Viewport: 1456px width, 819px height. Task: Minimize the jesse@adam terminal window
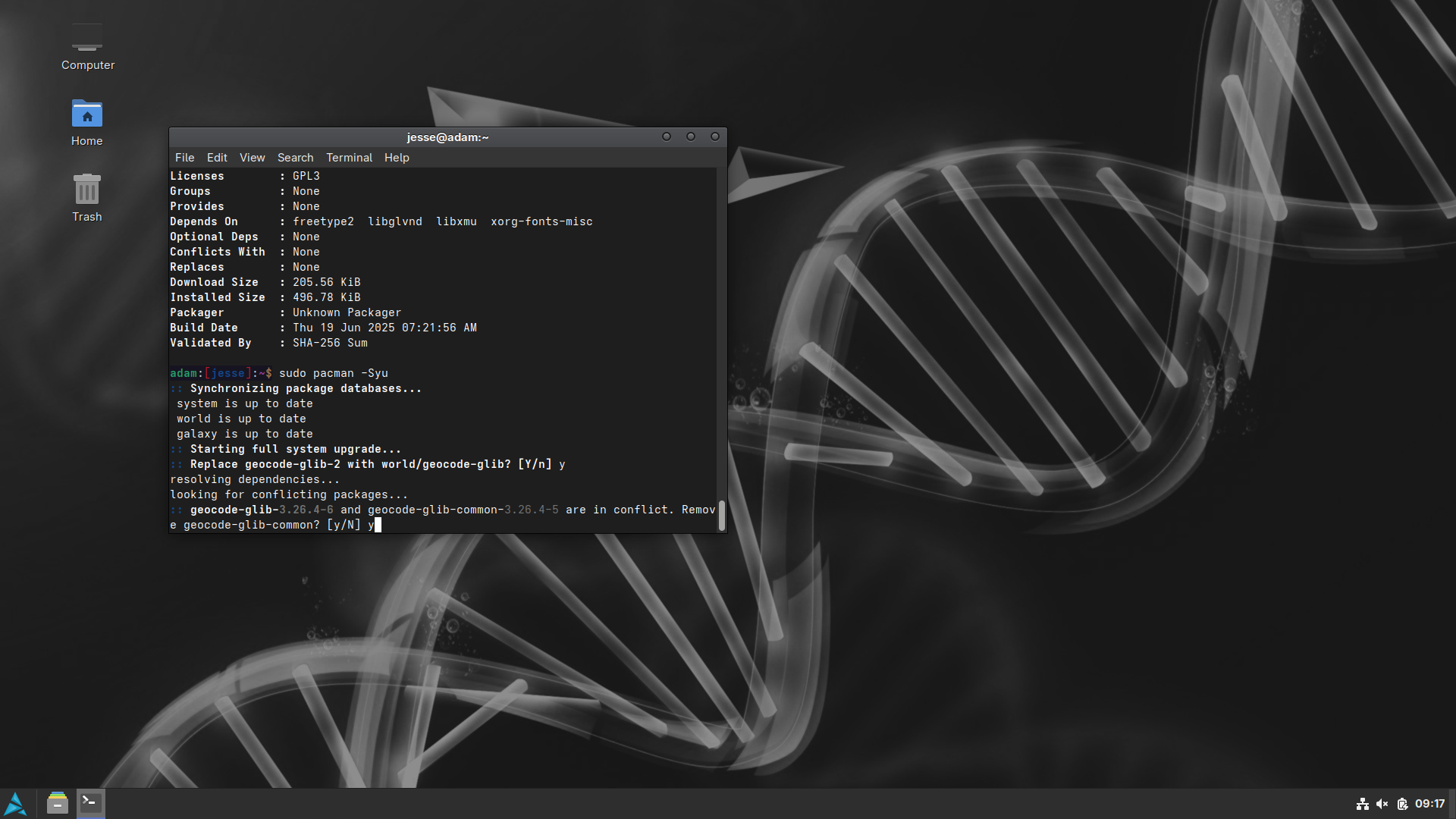(667, 136)
